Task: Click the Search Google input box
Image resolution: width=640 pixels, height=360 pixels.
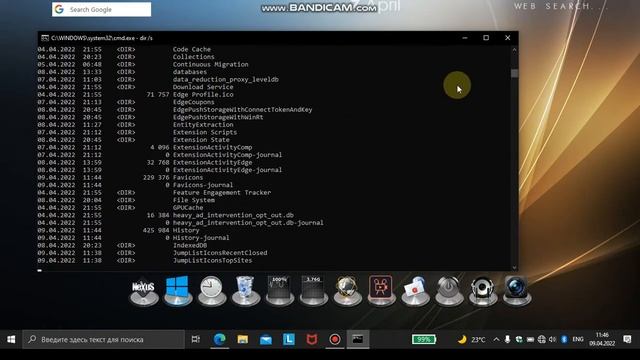Action: click(x=102, y=9)
